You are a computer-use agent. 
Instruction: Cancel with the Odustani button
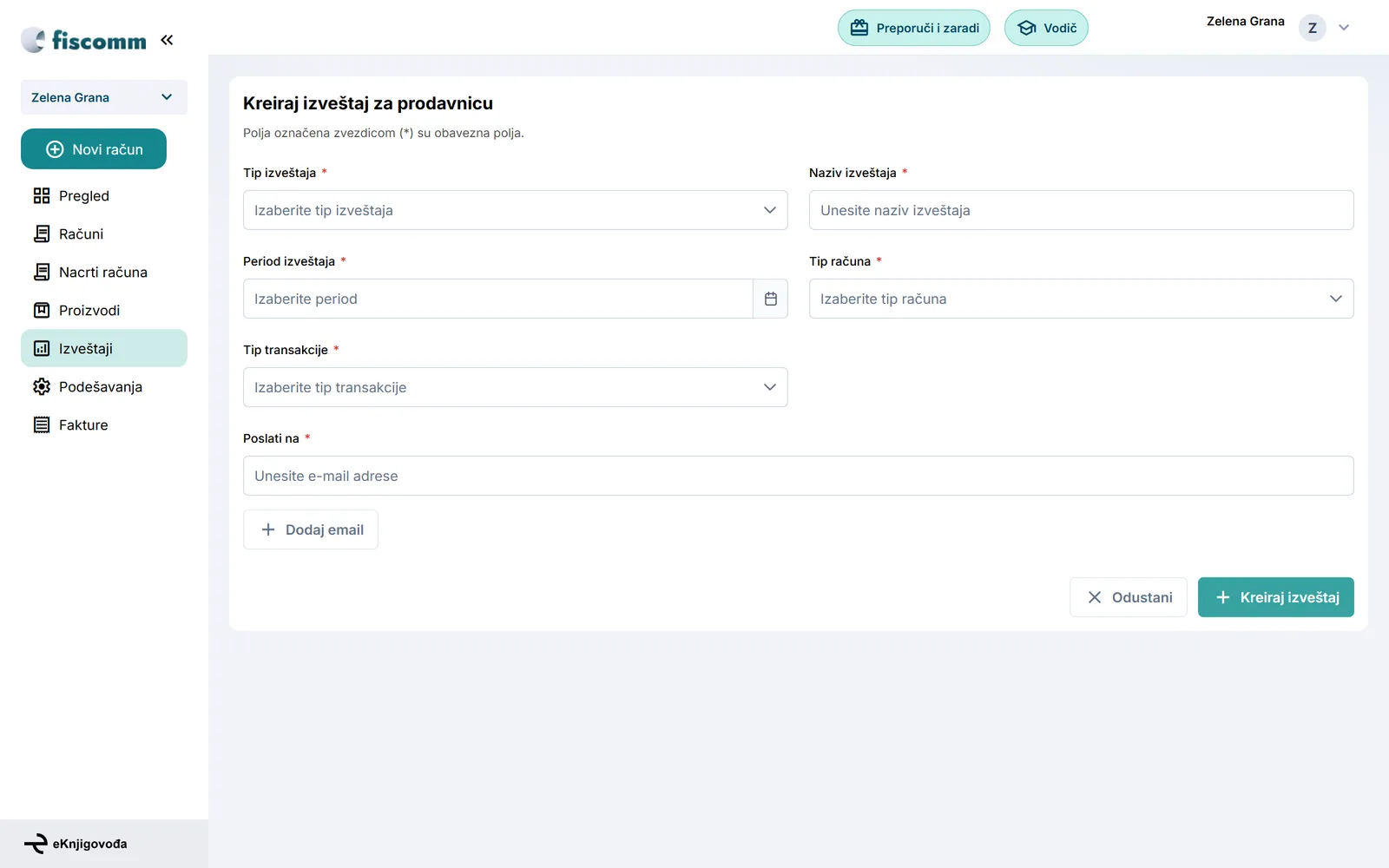[1129, 597]
